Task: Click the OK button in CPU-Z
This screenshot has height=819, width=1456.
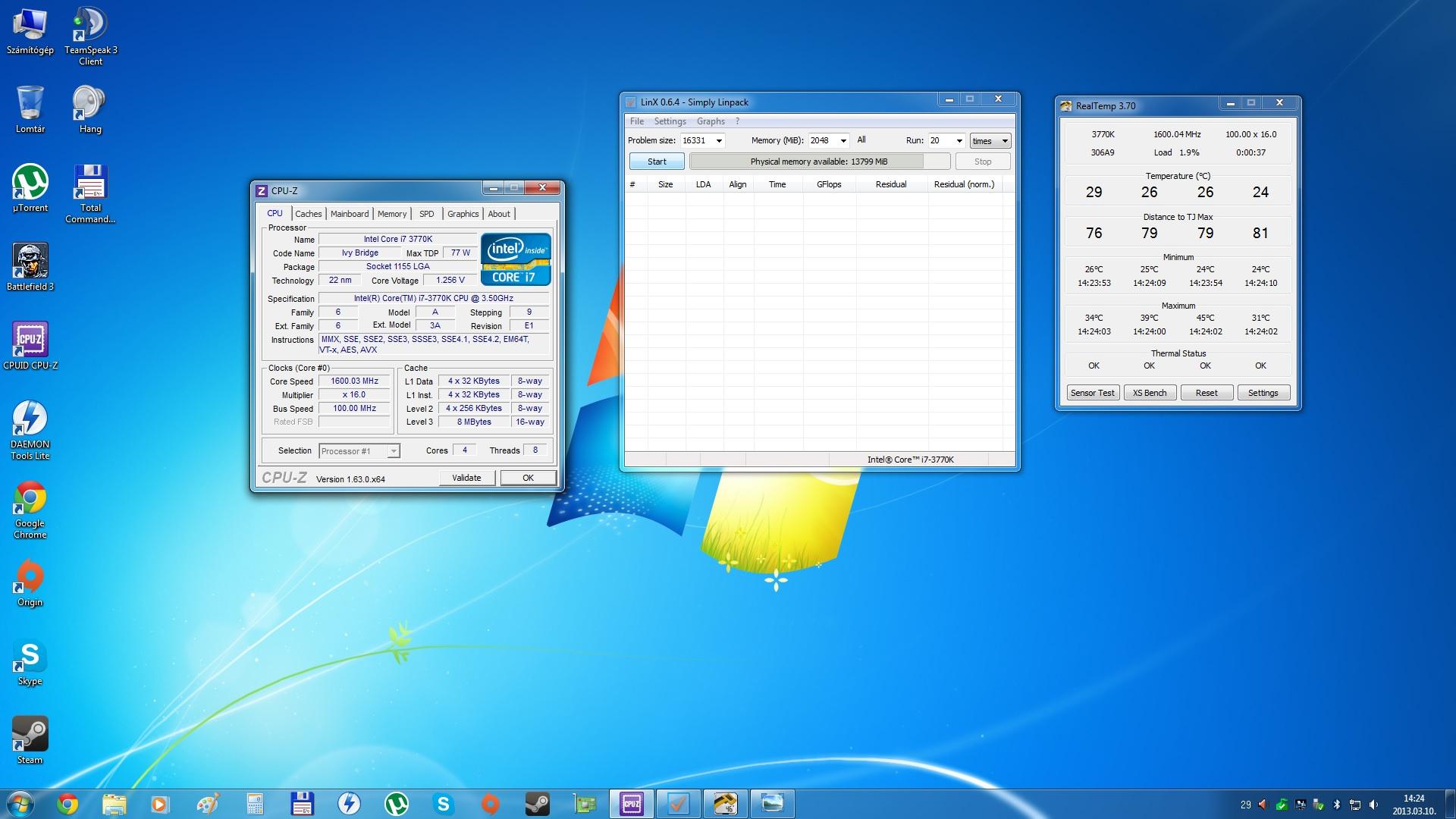Action: point(528,478)
